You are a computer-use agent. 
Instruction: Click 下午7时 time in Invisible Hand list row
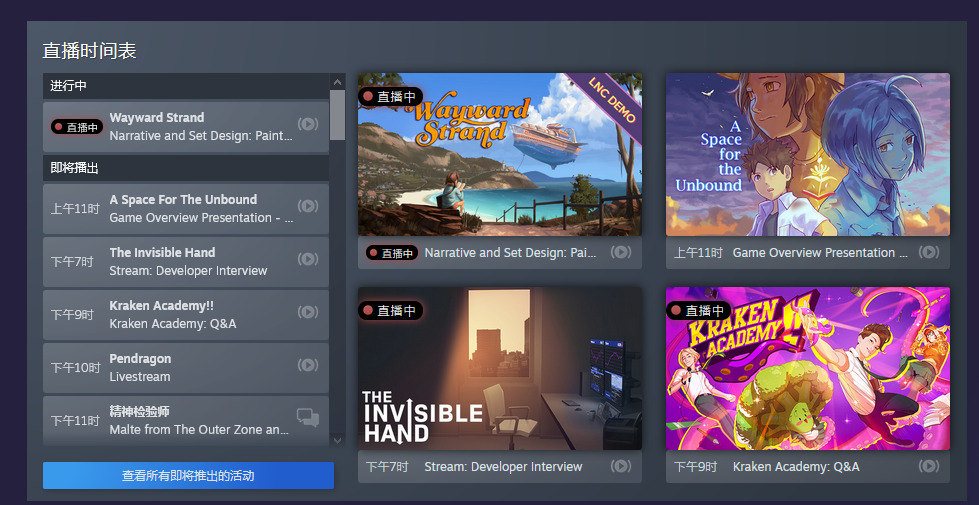point(72,262)
